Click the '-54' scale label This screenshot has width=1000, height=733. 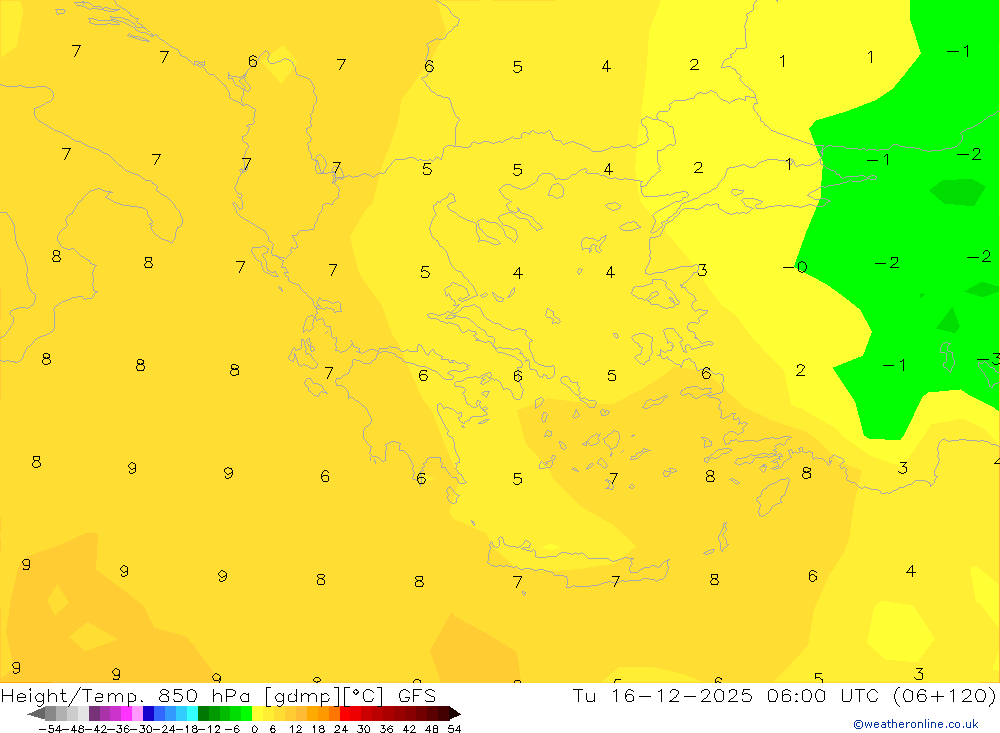point(50,729)
